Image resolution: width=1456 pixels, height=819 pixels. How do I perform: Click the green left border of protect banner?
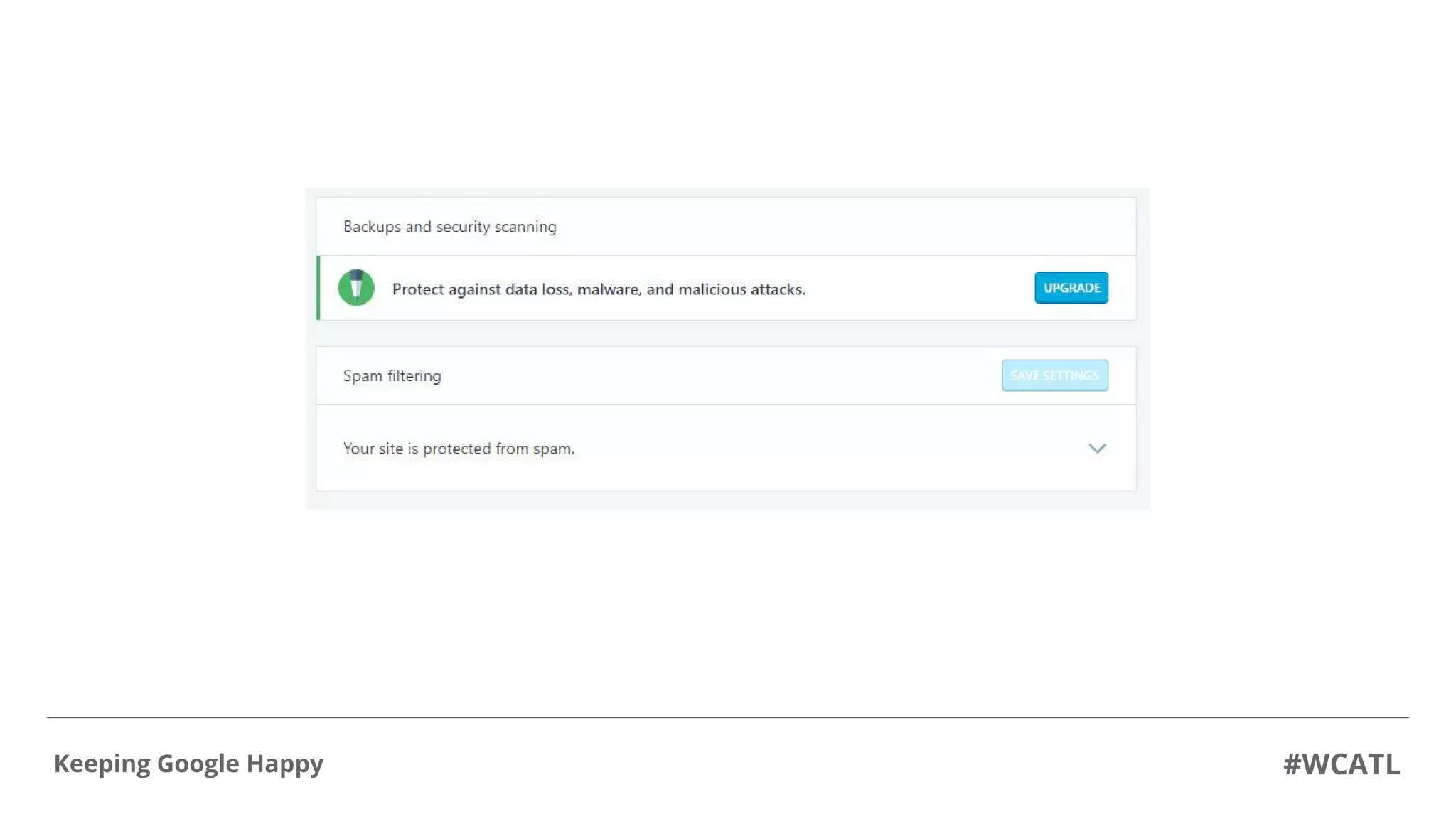pos(318,288)
